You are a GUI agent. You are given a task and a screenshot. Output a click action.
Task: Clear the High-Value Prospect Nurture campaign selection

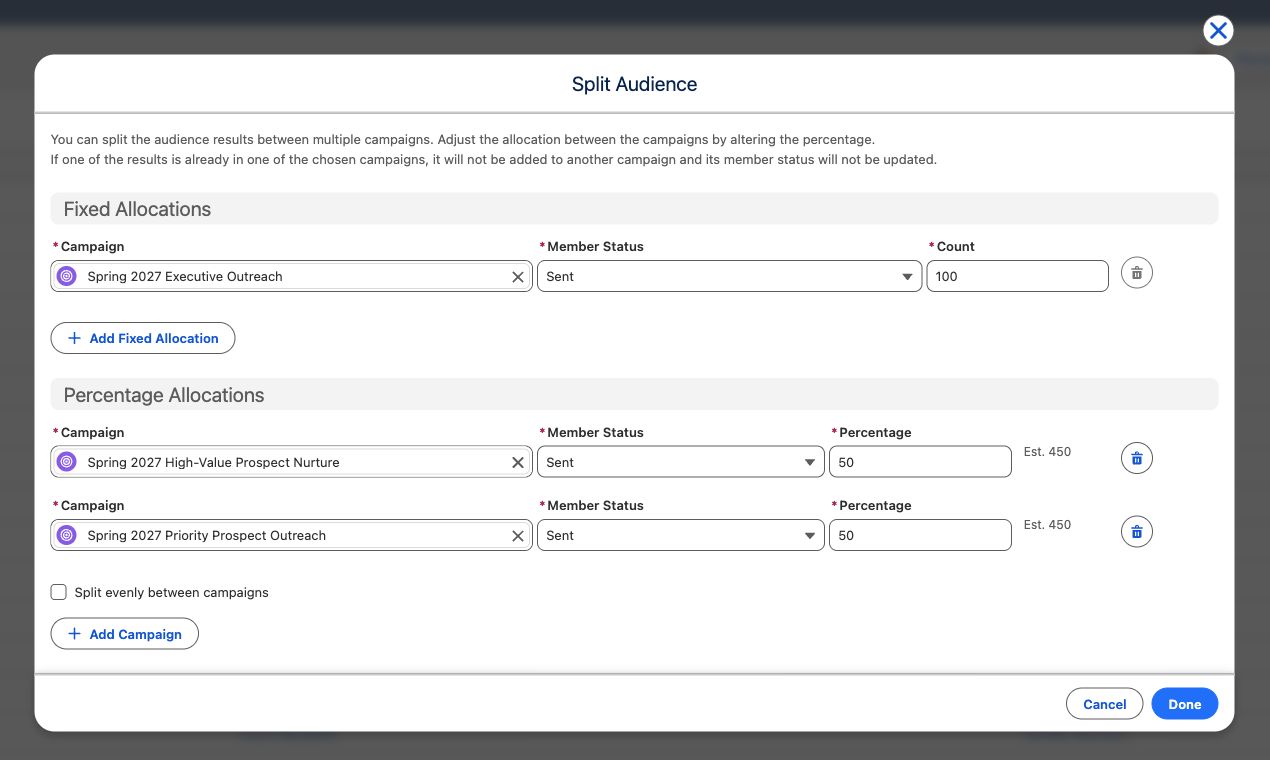click(518, 463)
